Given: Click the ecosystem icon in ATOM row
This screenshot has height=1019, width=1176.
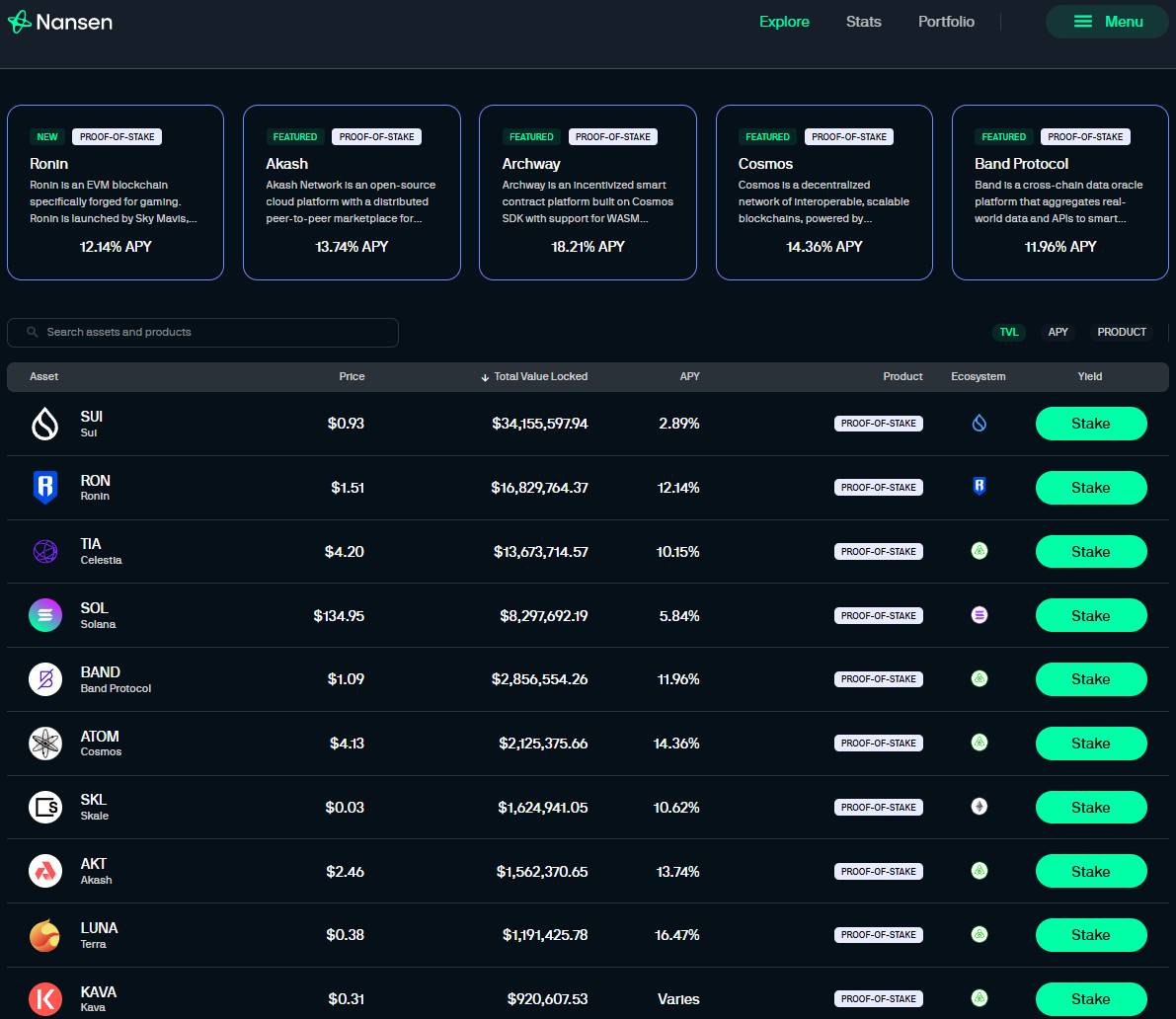Looking at the screenshot, I should [x=979, y=743].
